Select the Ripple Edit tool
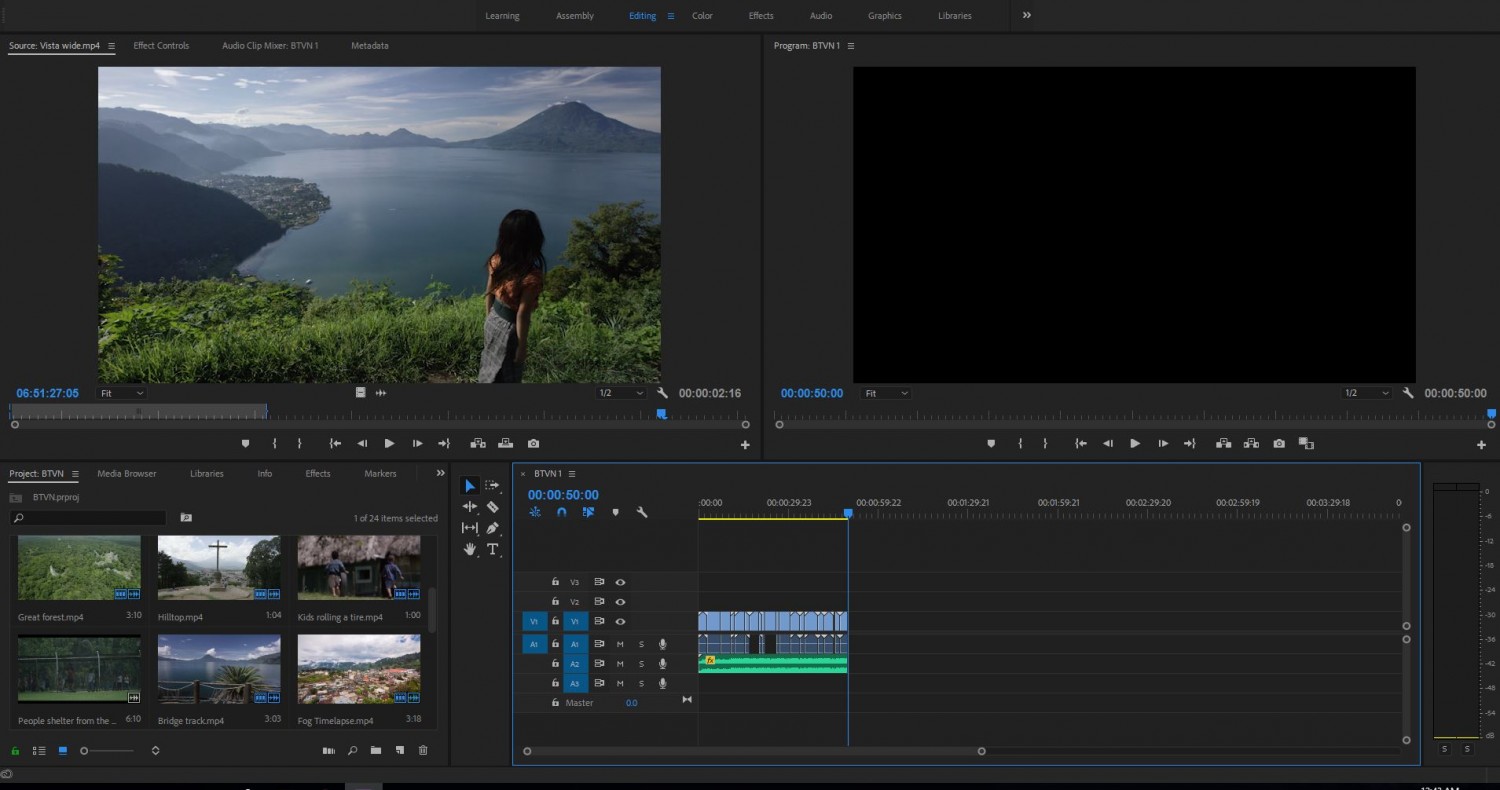 click(470, 507)
